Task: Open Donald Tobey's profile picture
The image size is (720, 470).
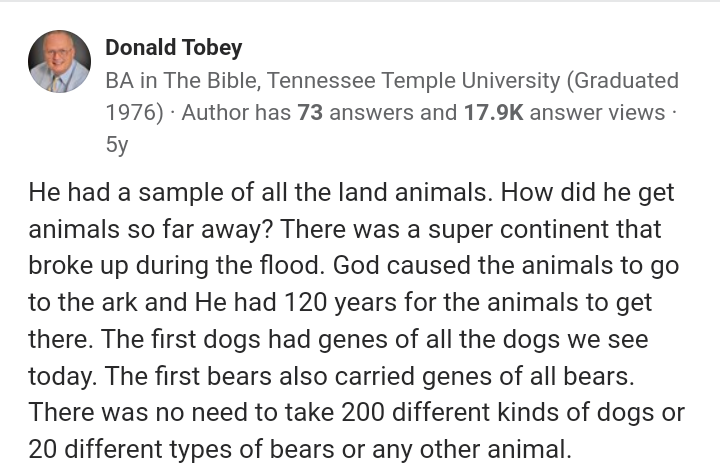Action: 59,61
